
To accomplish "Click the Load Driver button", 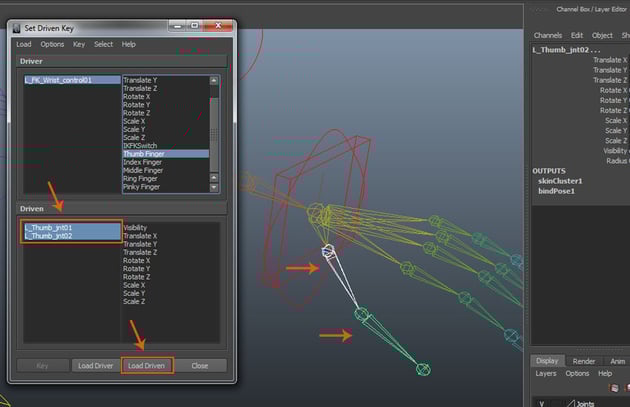I will pos(96,366).
